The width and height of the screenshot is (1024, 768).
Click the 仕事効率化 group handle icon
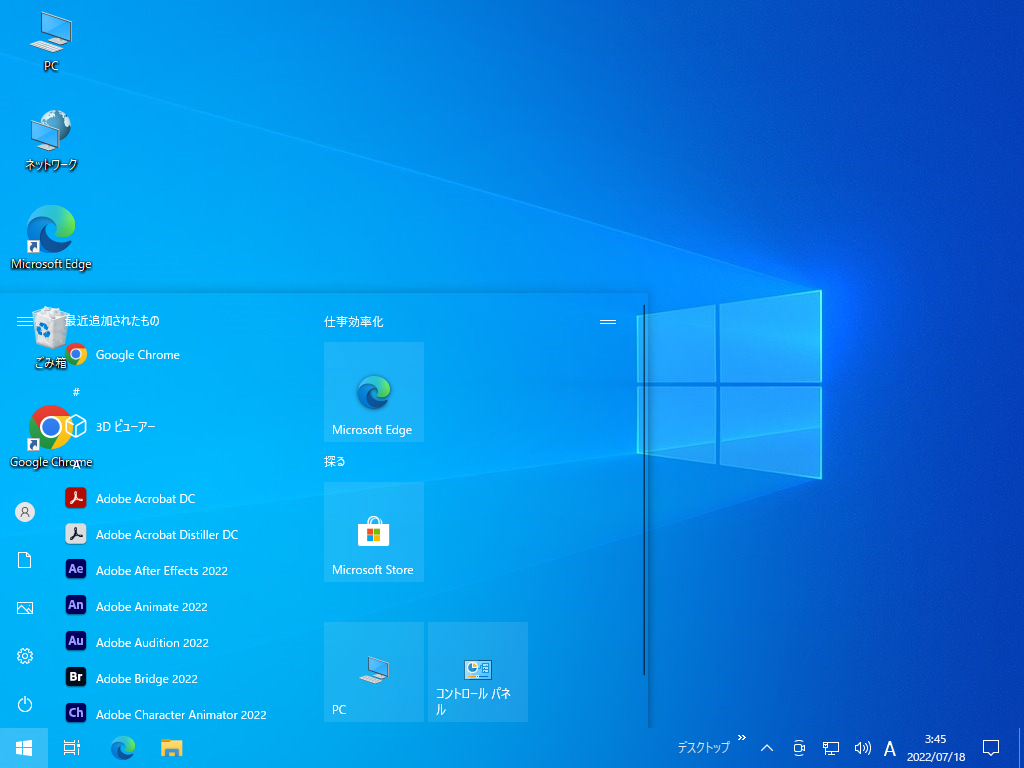[x=608, y=321]
